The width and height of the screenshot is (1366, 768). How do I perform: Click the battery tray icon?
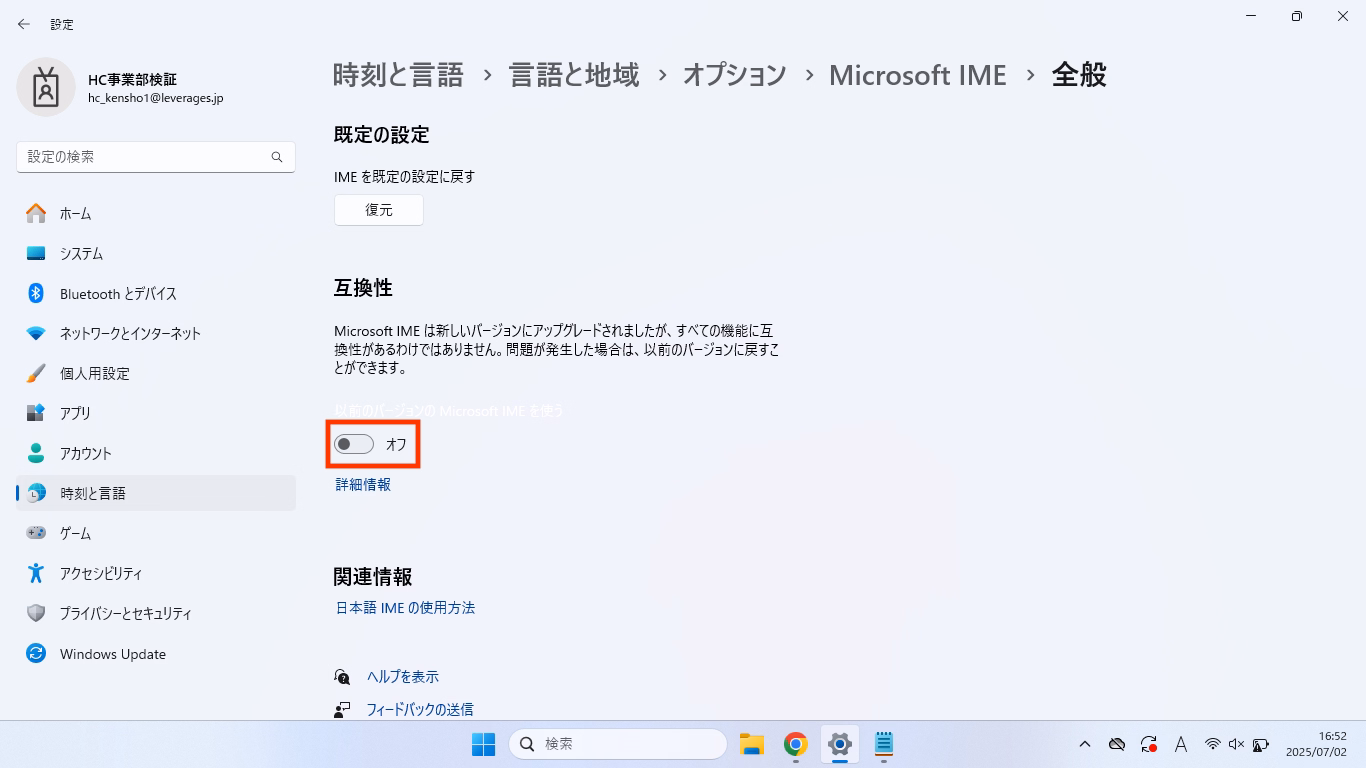(x=1260, y=744)
